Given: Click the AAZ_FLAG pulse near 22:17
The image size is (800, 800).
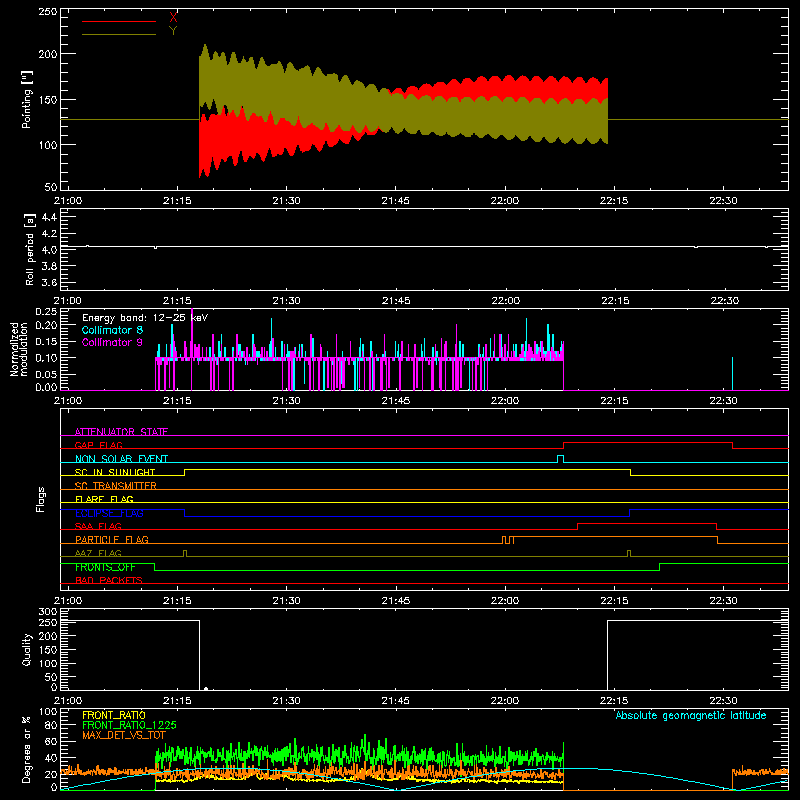Looking at the screenshot, I should (x=629, y=553).
